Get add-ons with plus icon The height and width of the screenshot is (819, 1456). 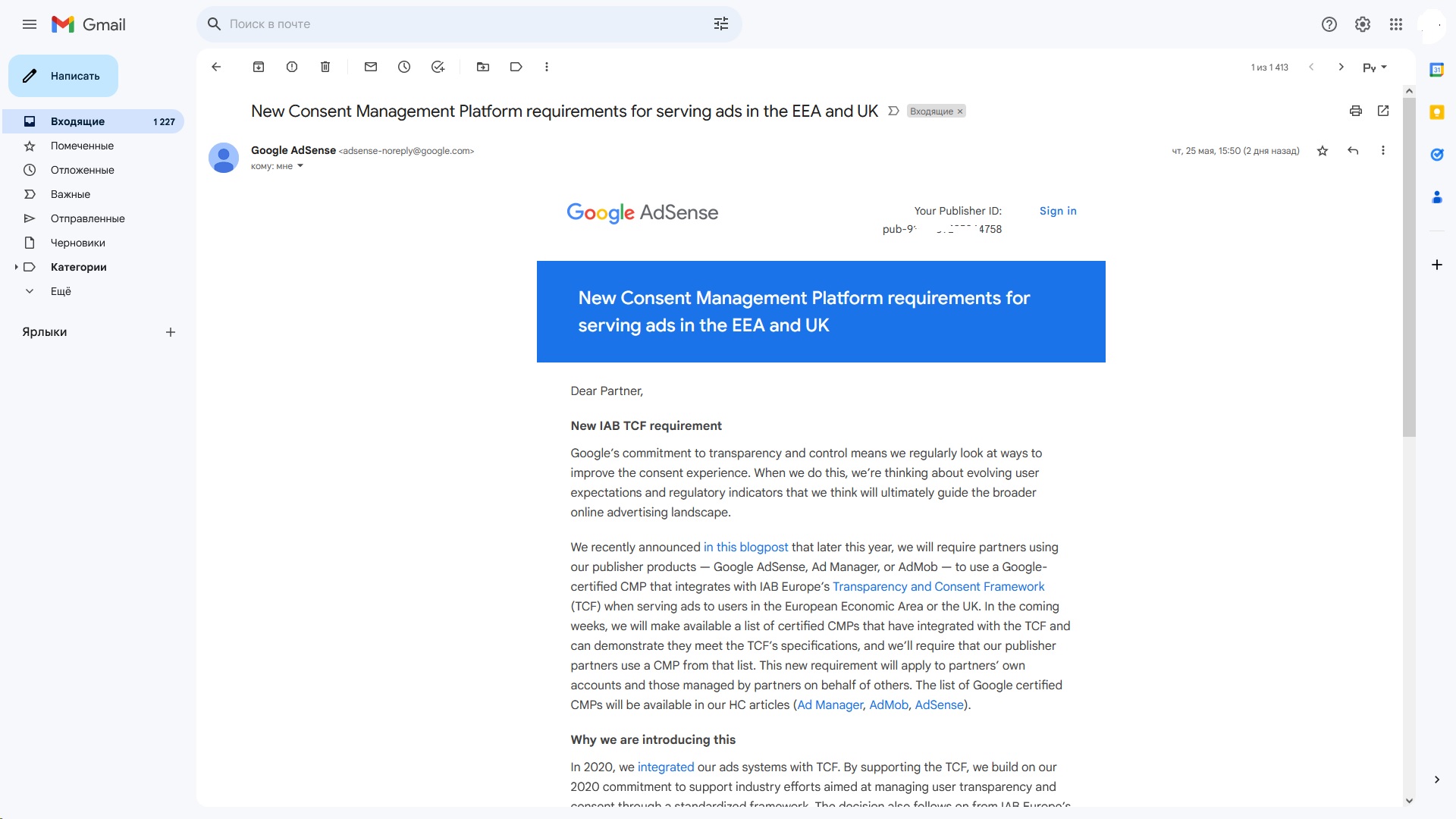(1437, 265)
